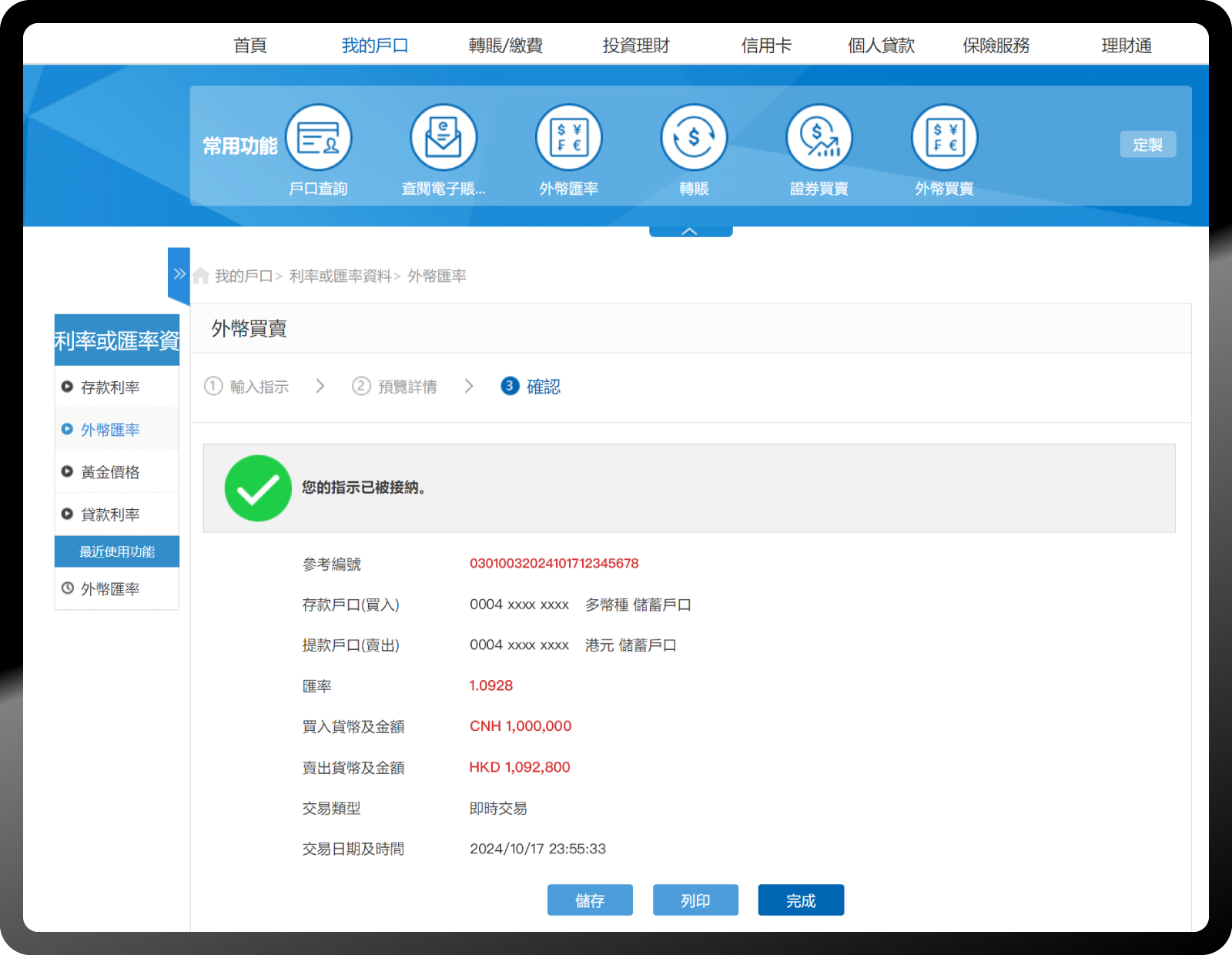Open the 查閱電子賬 e-statement icon
The image size is (1232, 955).
click(444, 138)
